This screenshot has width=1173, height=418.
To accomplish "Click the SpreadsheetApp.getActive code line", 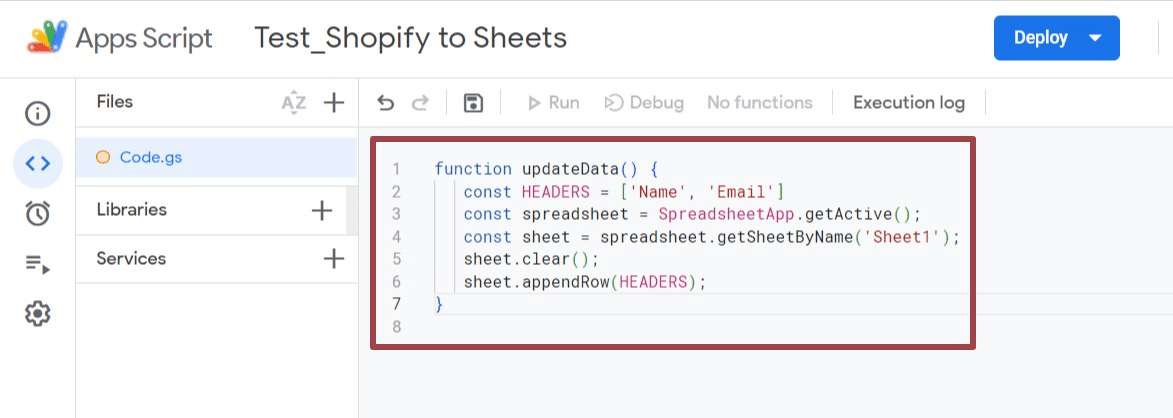I will point(692,215).
